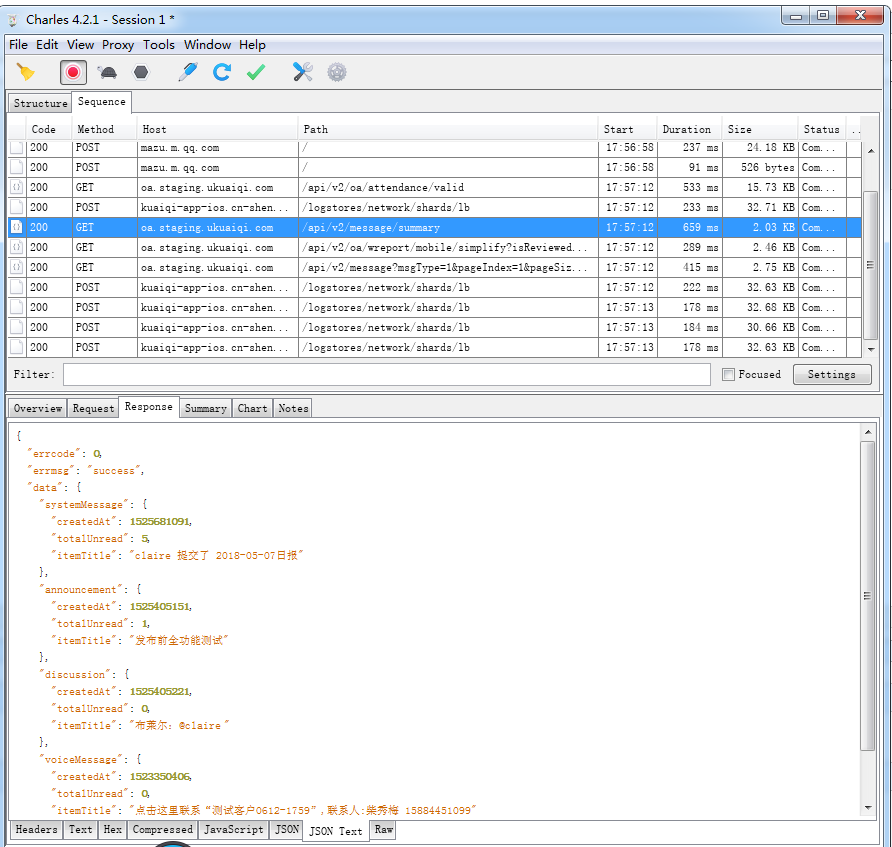Open the View menu
The height and width of the screenshot is (847, 892).
pos(80,44)
